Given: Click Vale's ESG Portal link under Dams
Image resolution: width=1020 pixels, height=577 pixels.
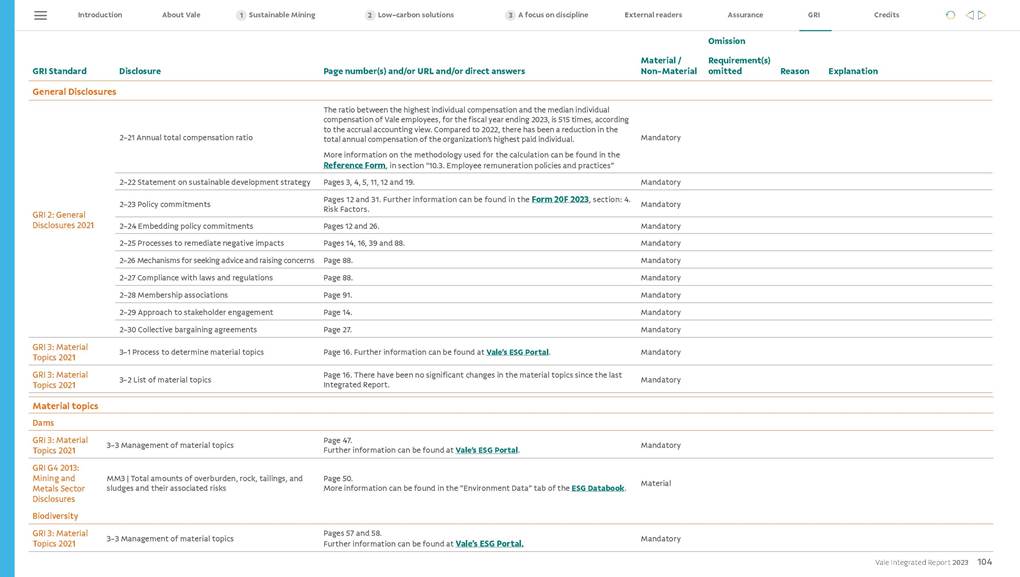Looking at the screenshot, I should point(486,450).
